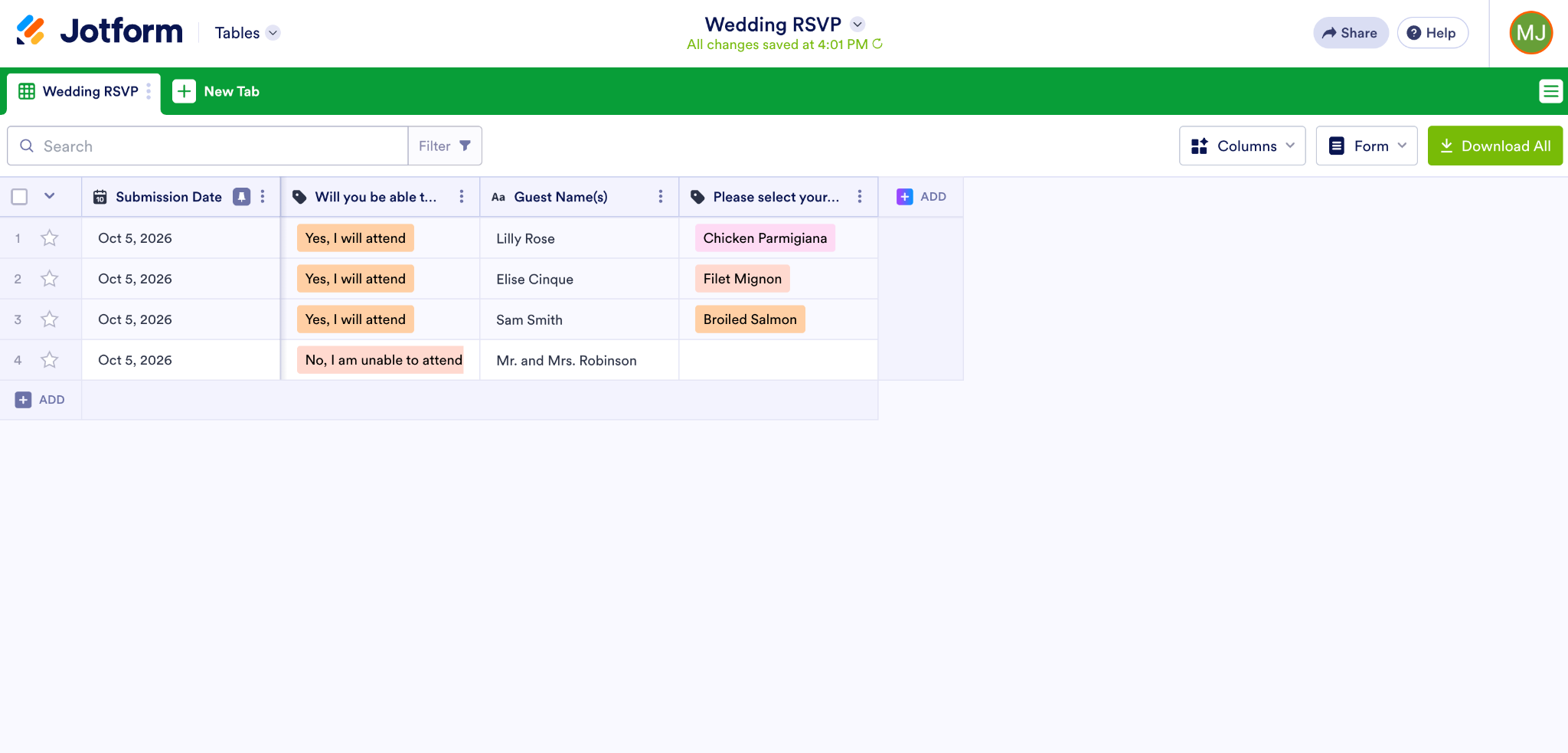Click the Broiled Salmon tag
1568x753 pixels.
(x=750, y=319)
